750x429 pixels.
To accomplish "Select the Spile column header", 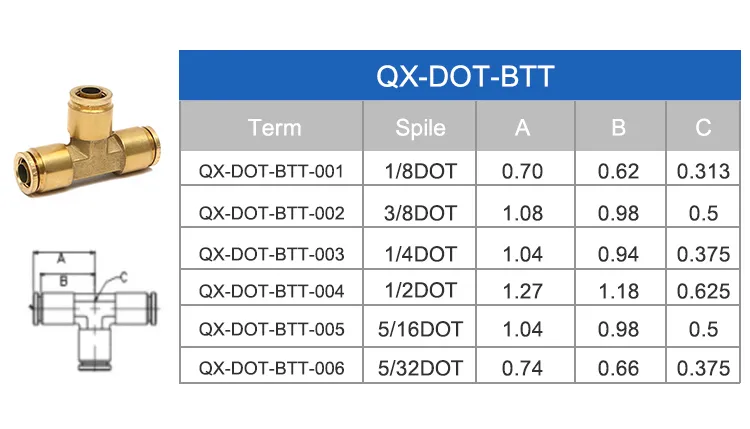I will (x=420, y=127).
